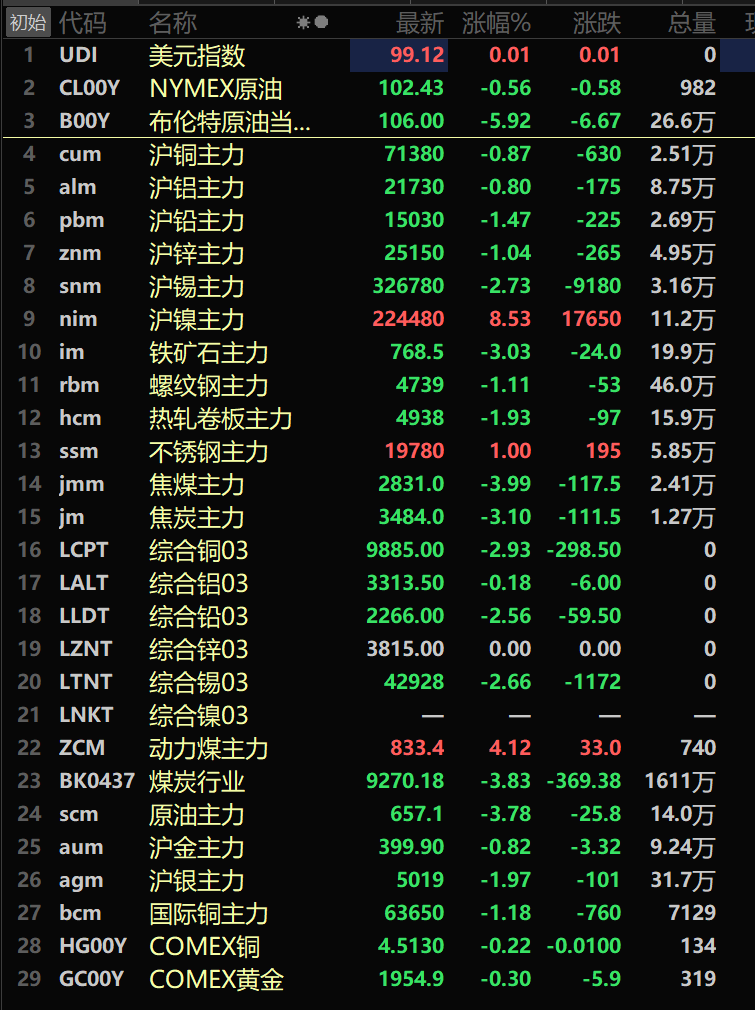755x1010 pixels.
Task: Sort by the 涨跌 column header
Action: pyautogui.click(x=597, y=23)
